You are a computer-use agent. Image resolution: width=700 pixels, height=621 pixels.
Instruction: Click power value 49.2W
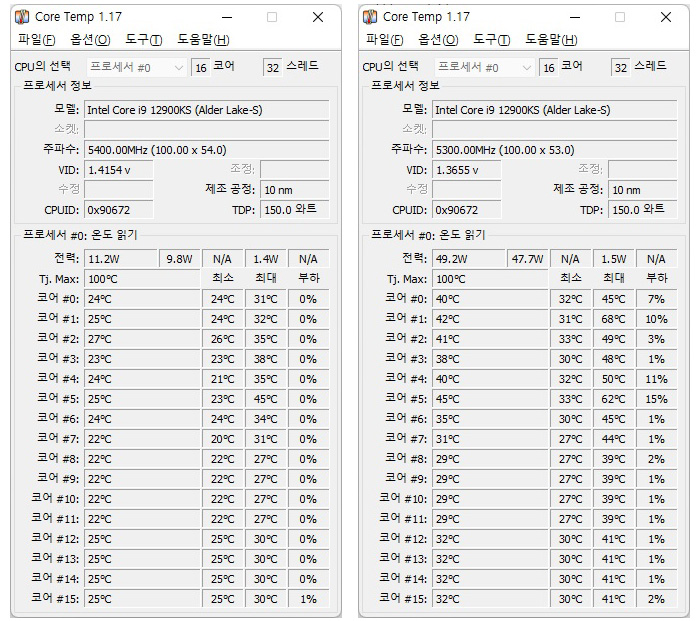(468, 259)
